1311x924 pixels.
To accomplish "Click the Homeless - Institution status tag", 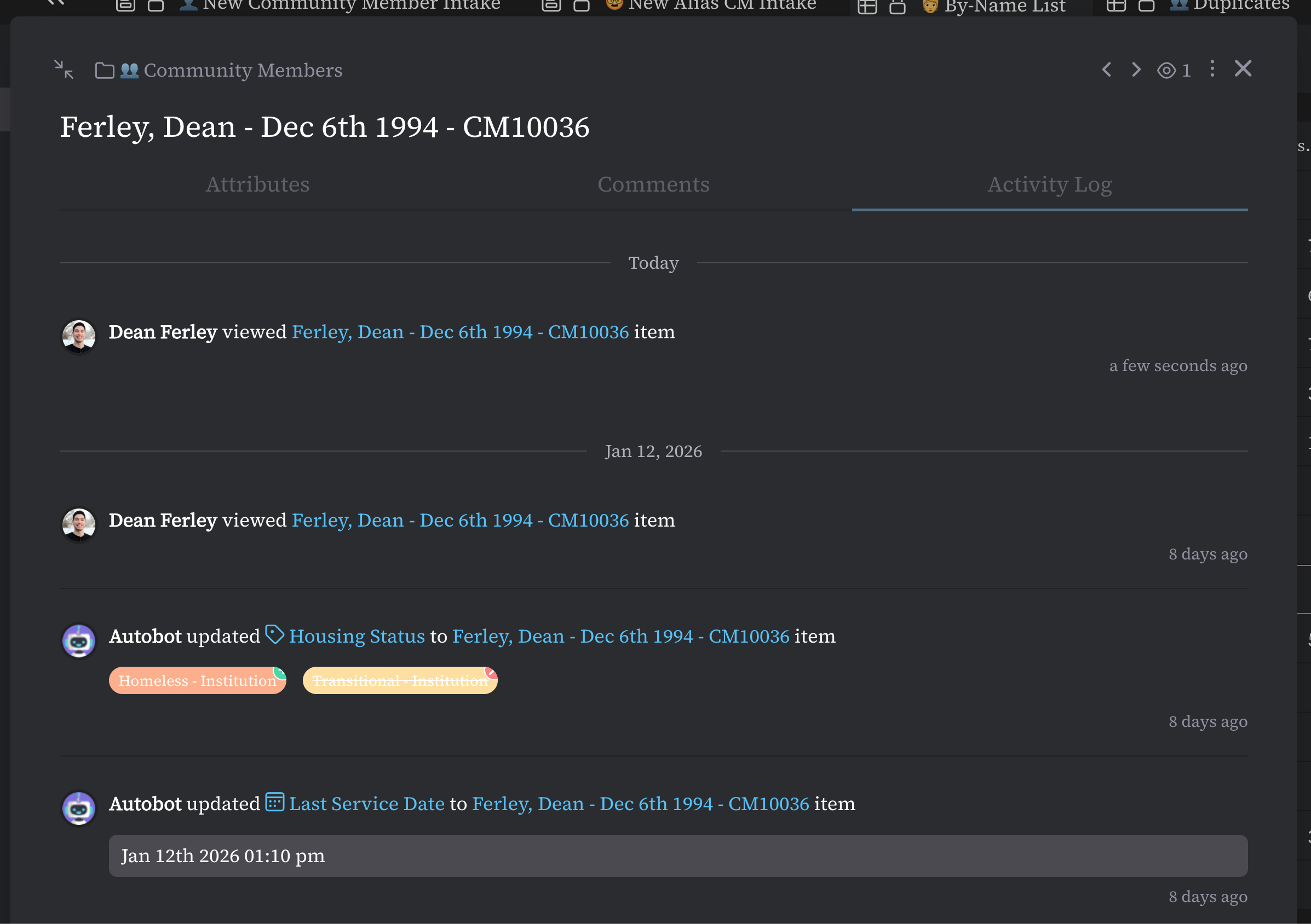I will [197, 681].
